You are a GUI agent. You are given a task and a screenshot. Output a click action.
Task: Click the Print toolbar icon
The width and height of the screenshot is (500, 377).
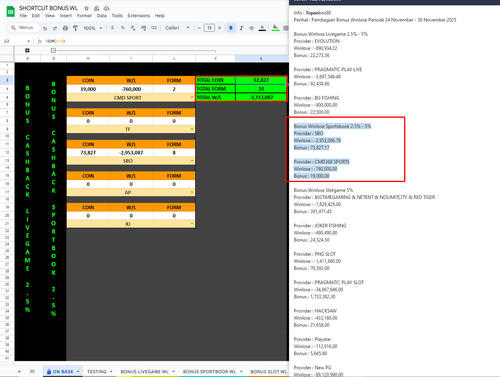pyautogui.click(x=65, y=28)
